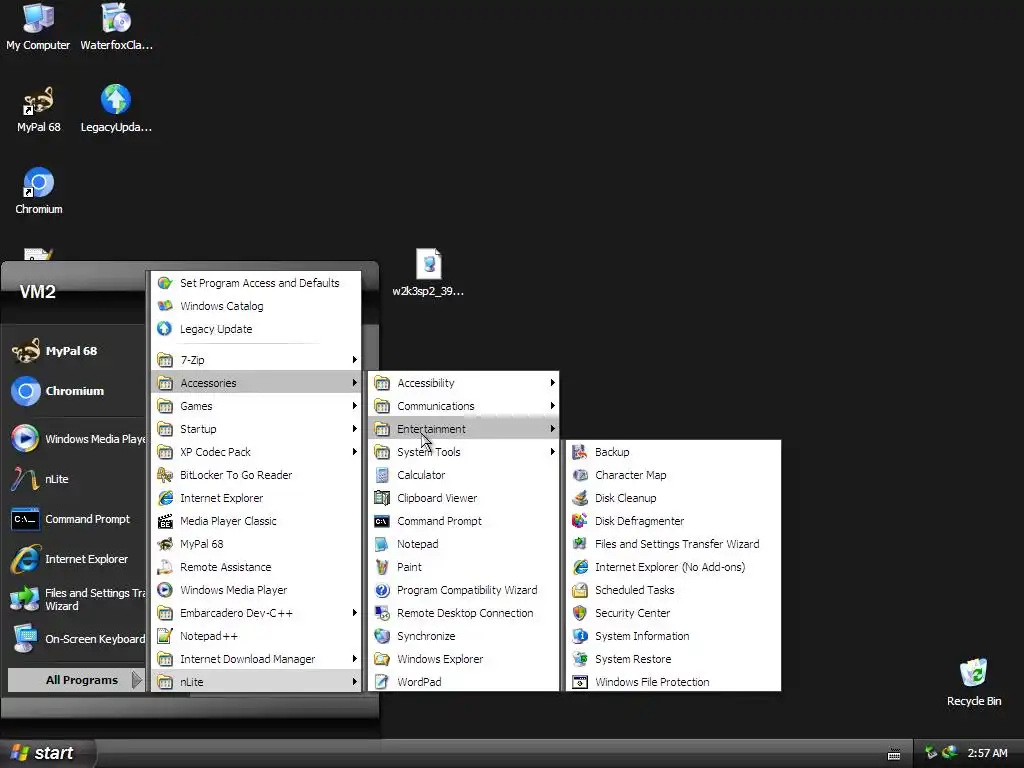
Task: Expand the XP Codec Pack submenu
Action: pos(256,452)
